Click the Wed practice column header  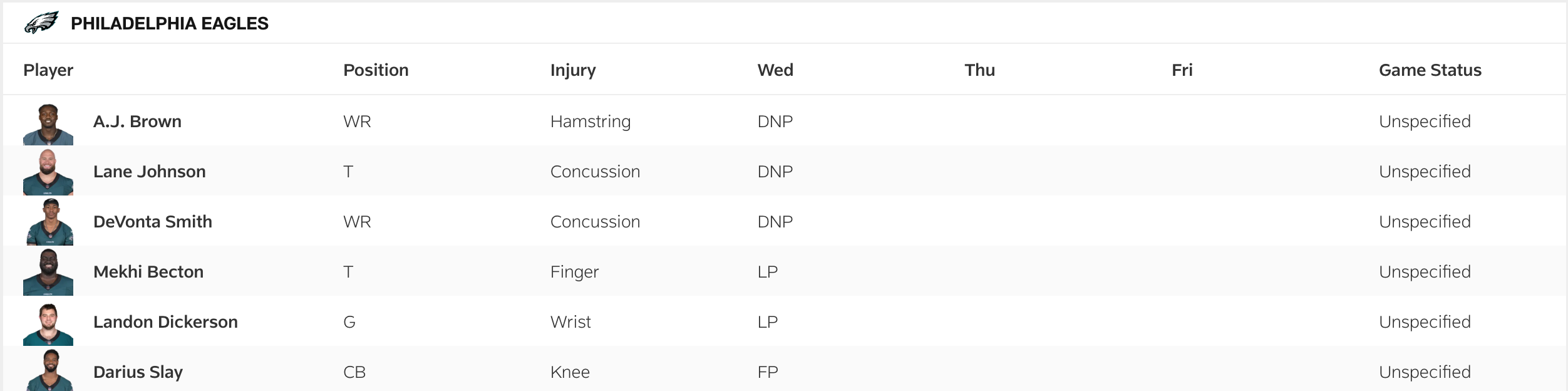(775, 70)
